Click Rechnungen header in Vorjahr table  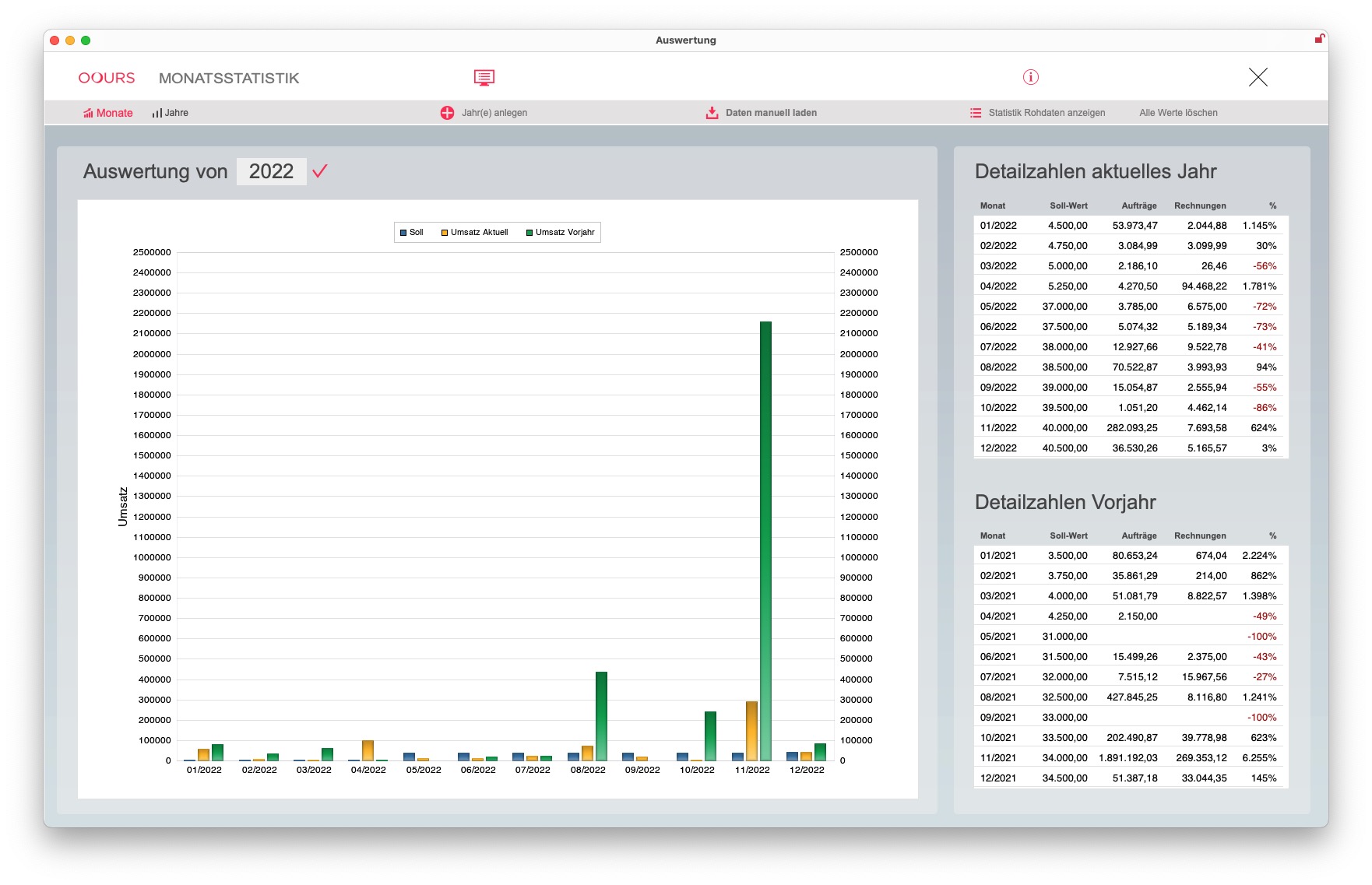pyautogui.click(x=1200, y=536)
